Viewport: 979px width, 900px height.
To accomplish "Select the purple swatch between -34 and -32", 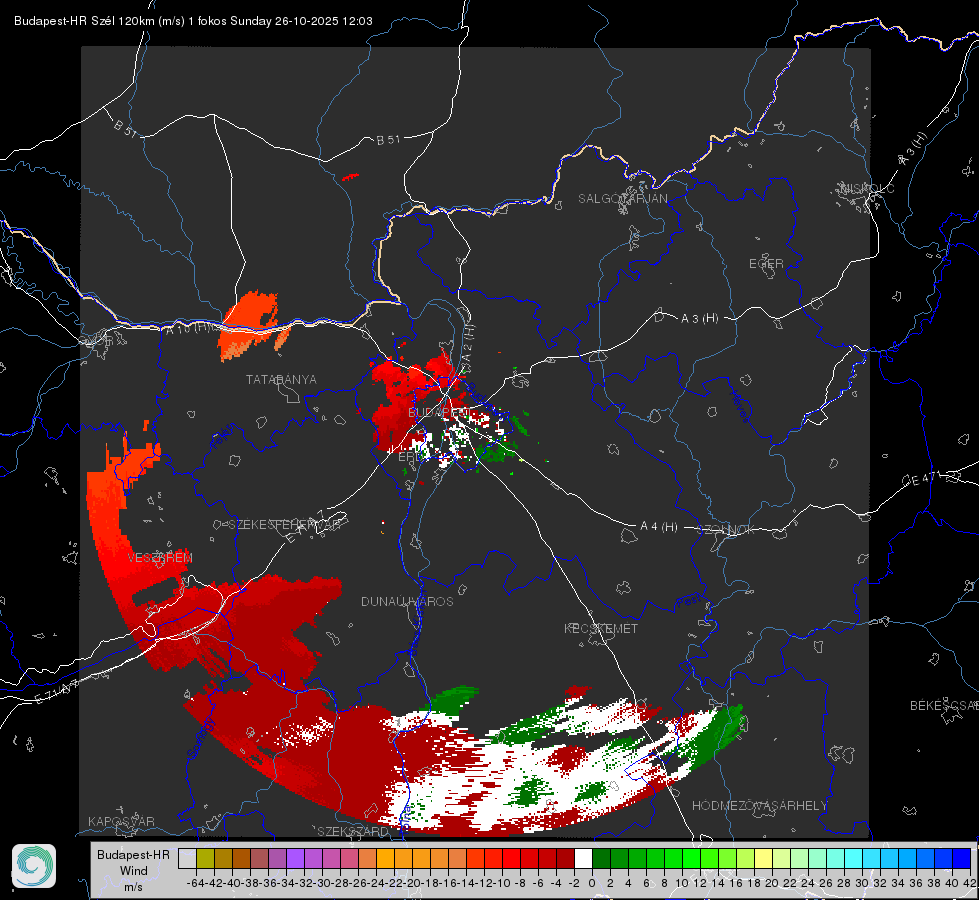I will [x=295, y=859].
